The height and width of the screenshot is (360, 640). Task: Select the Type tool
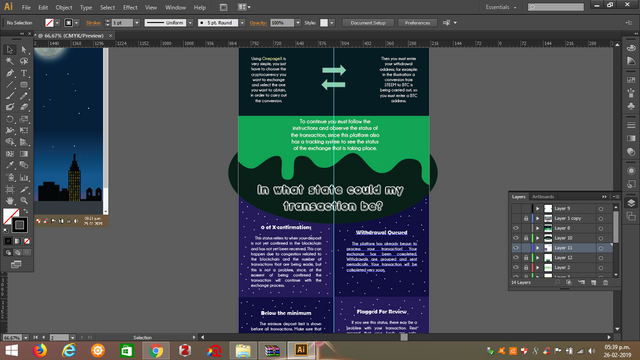pyautogui.click(x=24, y=73)
